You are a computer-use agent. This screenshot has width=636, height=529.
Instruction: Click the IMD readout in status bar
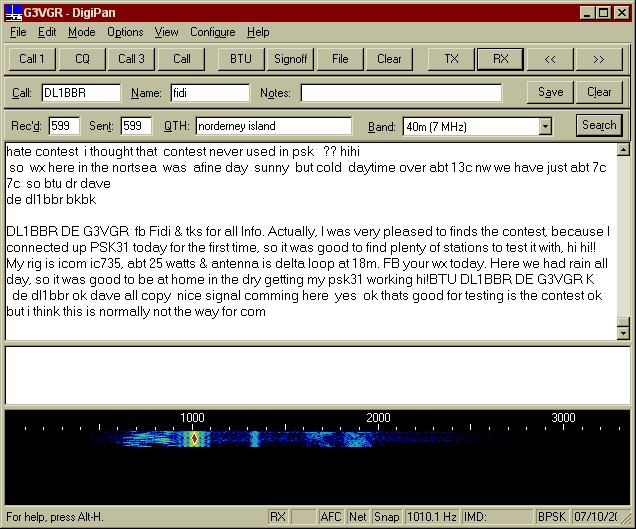pos(497,517)
